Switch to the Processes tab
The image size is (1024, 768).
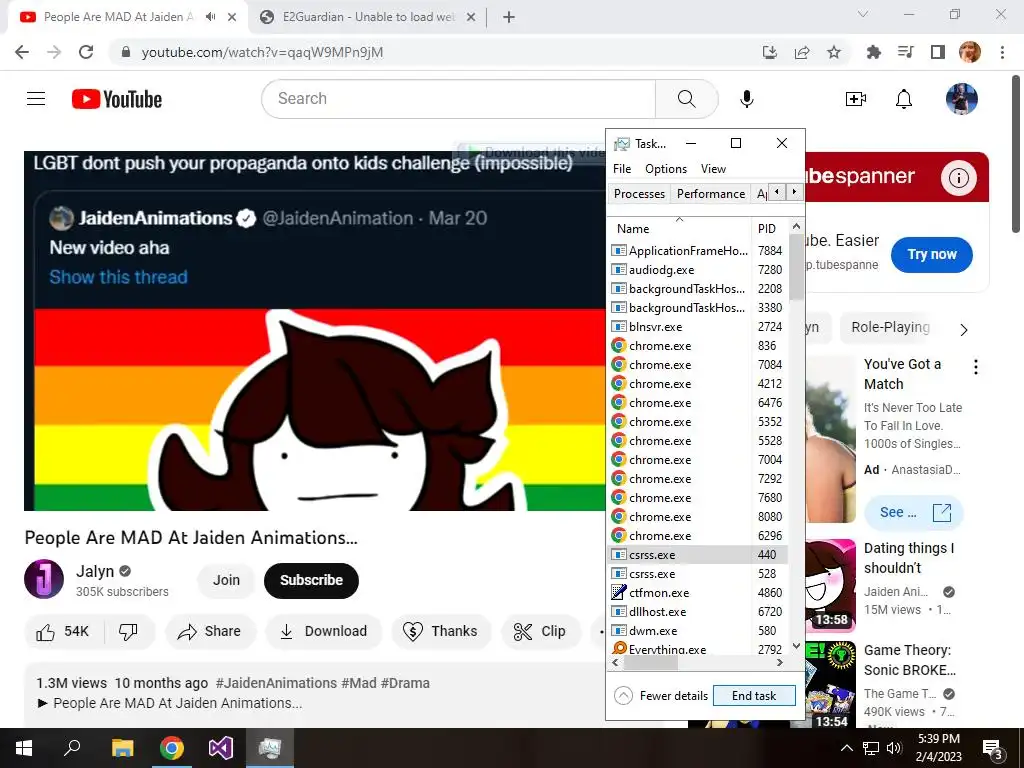pyautogui.click(x=639, y=193)
